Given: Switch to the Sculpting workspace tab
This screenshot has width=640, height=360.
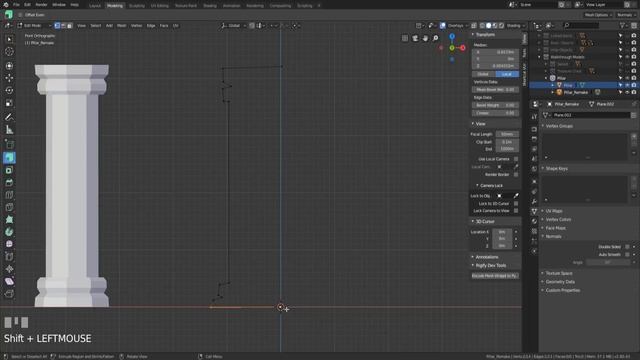Looking at the screenshot, I should (x=136, y=6).
